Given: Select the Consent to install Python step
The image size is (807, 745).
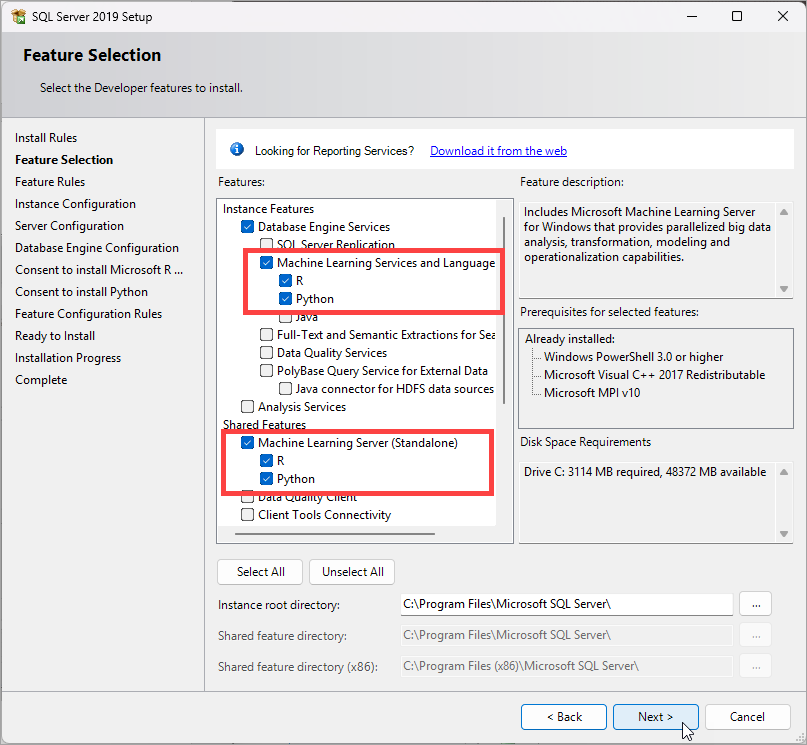Looking at the screenshot, I should coord(81,292).
